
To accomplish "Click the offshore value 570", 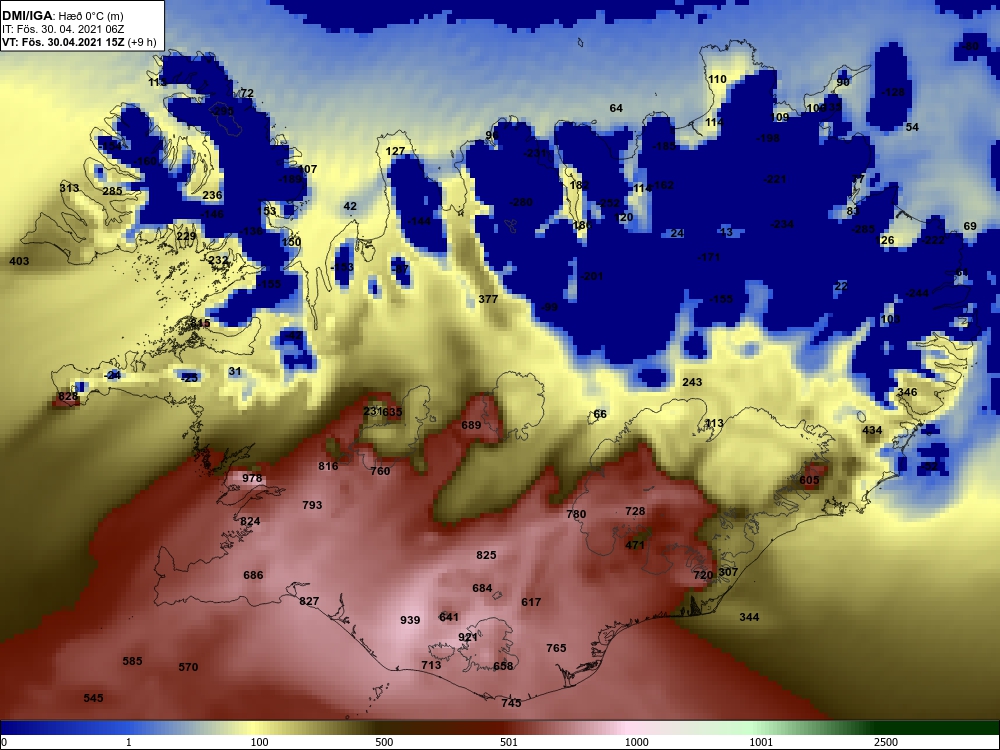I will pyautogui.click(x=188, y=668).
